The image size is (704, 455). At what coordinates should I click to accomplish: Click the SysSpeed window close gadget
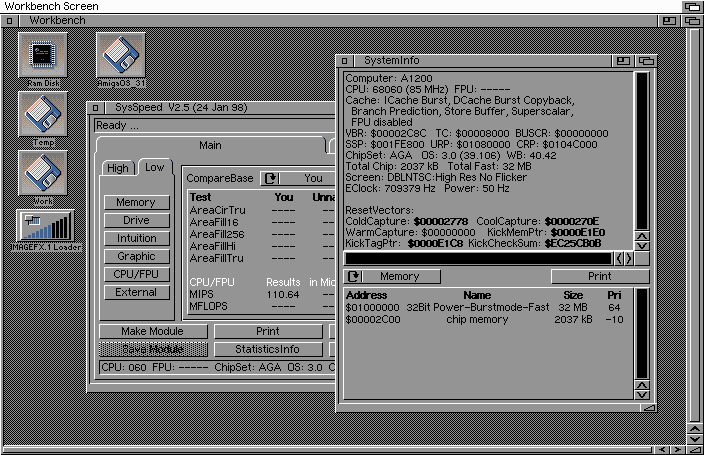(x=95, y=108)
